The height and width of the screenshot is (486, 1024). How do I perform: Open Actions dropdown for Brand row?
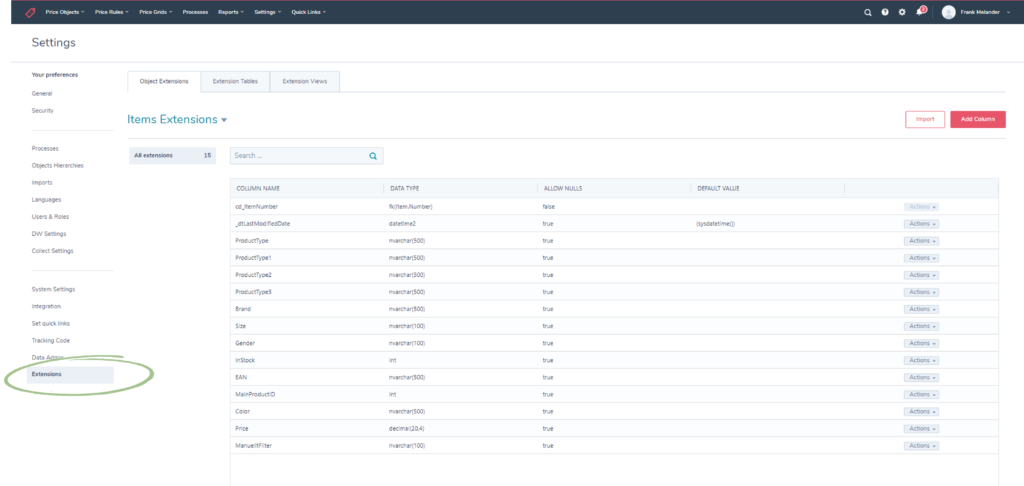pyautogui.click(x=921, y=309)
